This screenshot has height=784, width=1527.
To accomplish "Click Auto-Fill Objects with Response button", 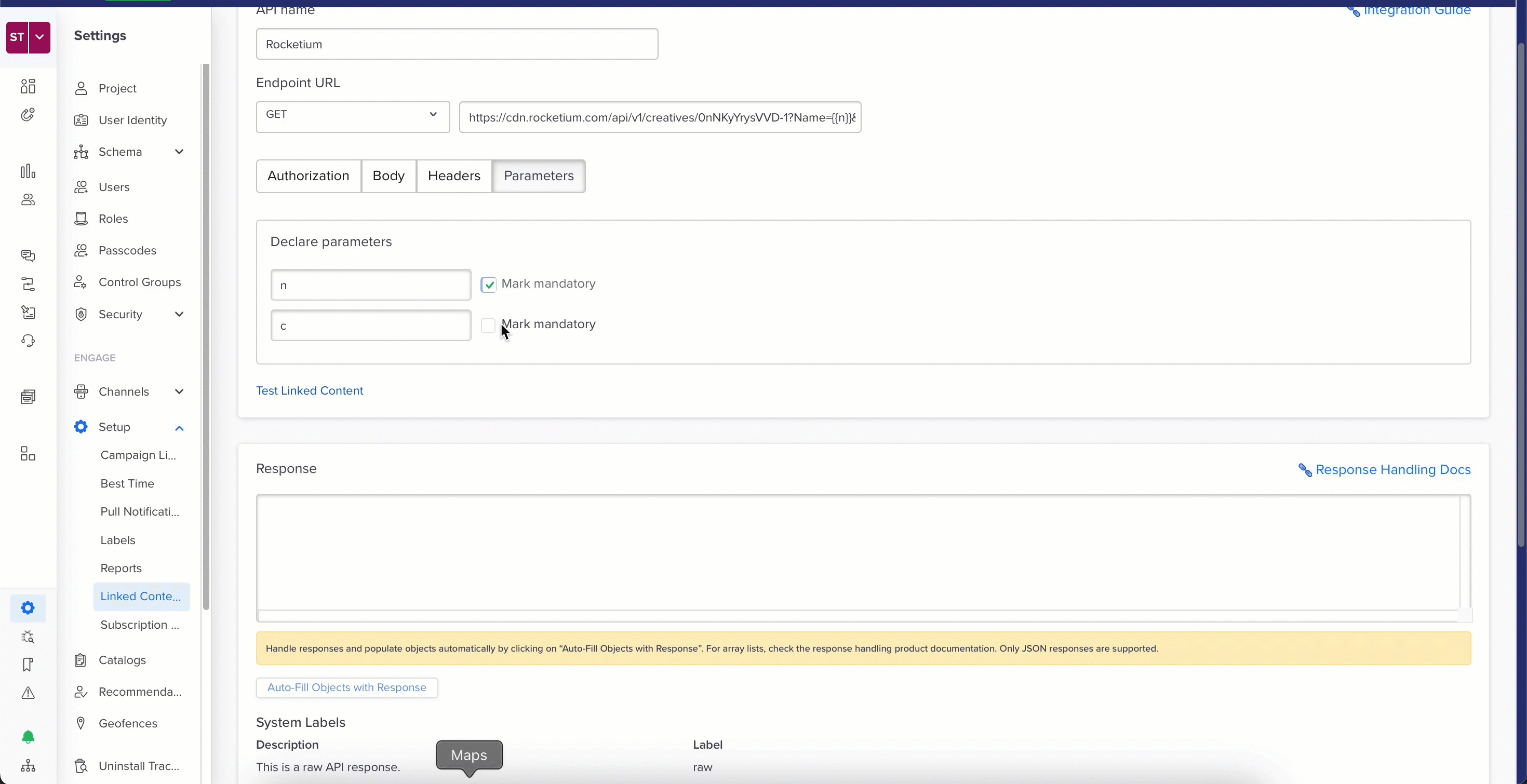I will [x=347, y=687].
